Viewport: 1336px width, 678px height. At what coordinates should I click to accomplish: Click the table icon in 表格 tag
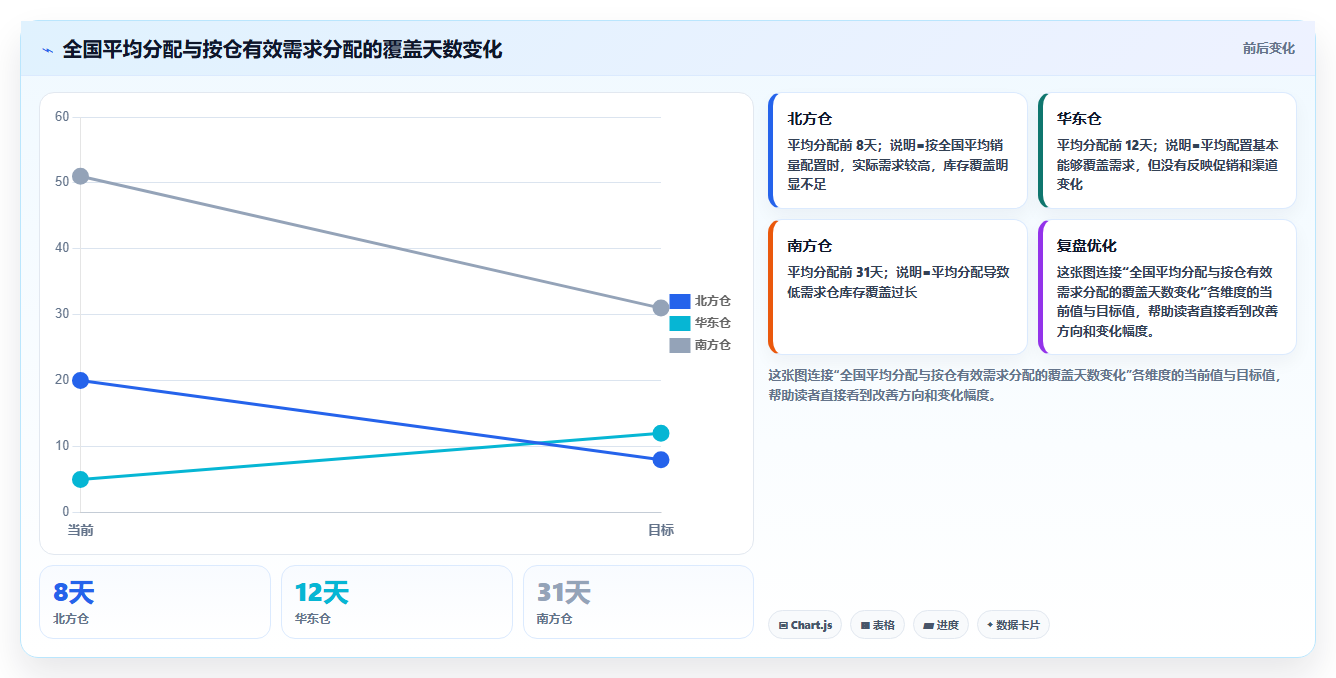(865, 625)
